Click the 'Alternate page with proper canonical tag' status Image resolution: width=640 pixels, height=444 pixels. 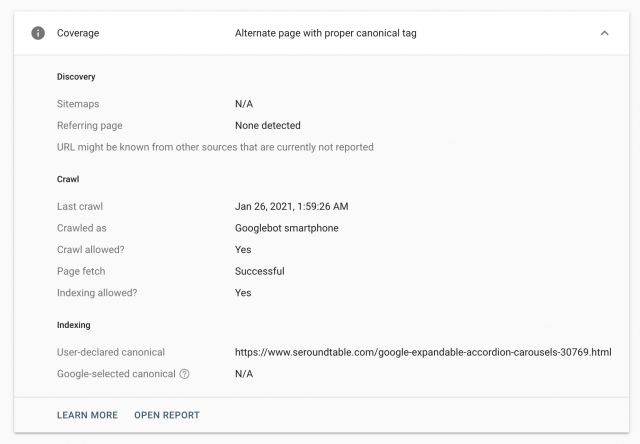(x=325, y=33)
